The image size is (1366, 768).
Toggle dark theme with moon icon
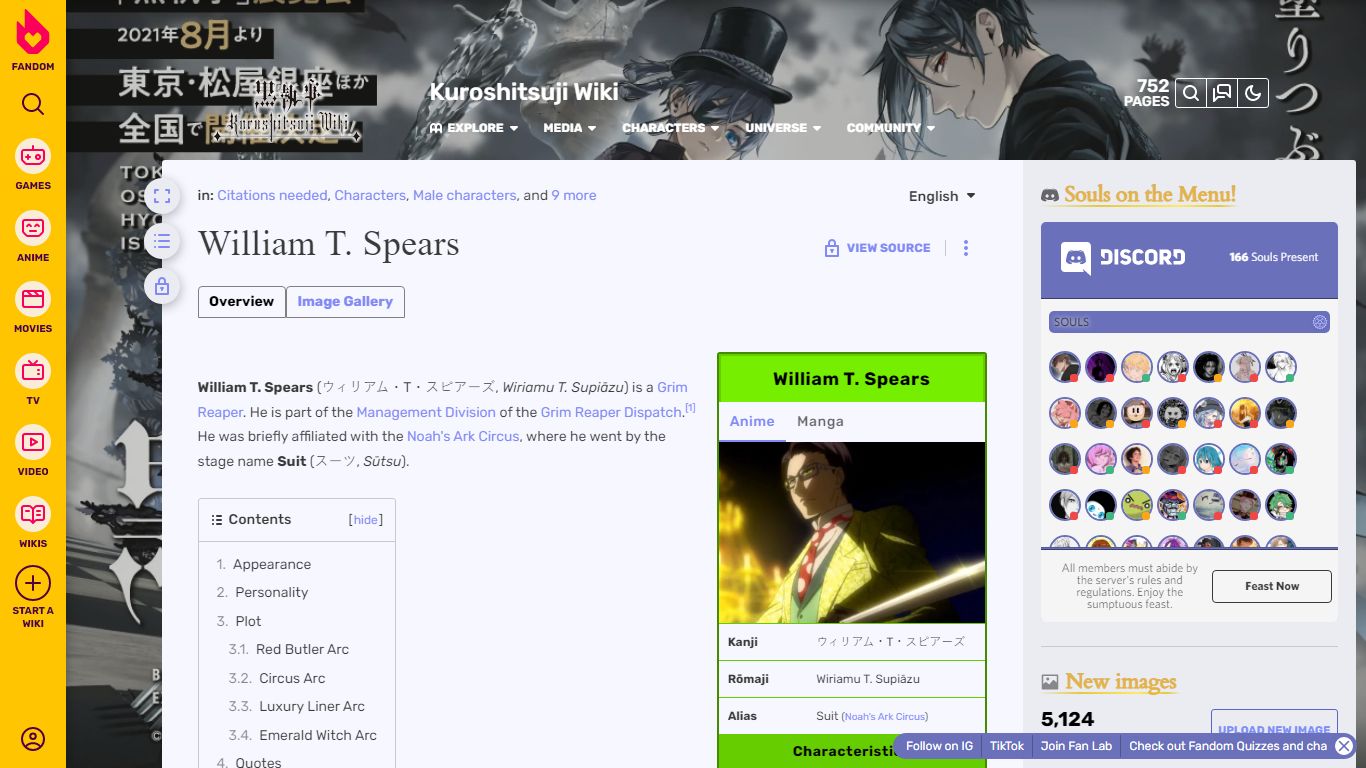(x=1252, y=93)
